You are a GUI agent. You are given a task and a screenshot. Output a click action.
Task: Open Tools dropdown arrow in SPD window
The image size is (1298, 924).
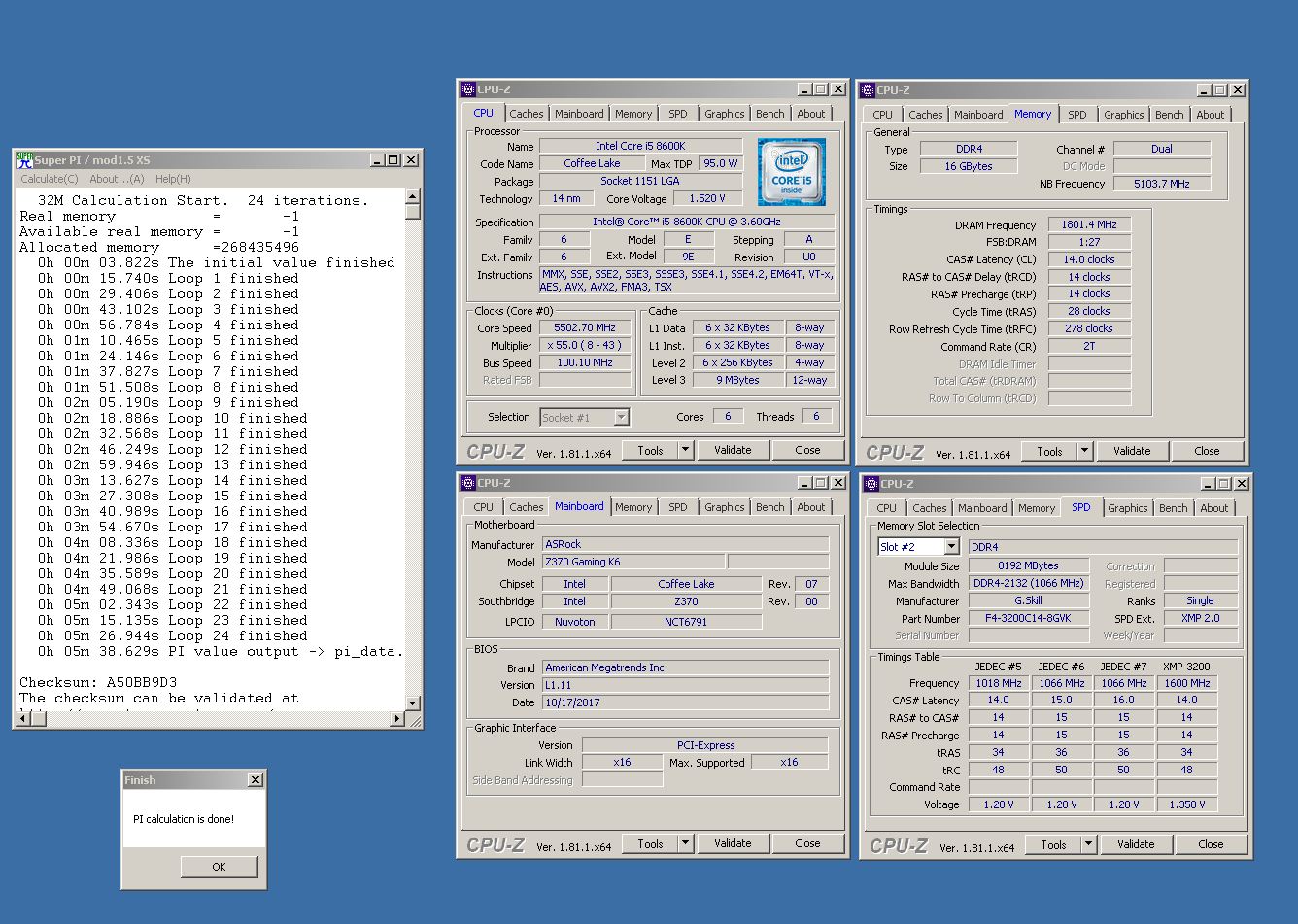tap(1088, 844)
